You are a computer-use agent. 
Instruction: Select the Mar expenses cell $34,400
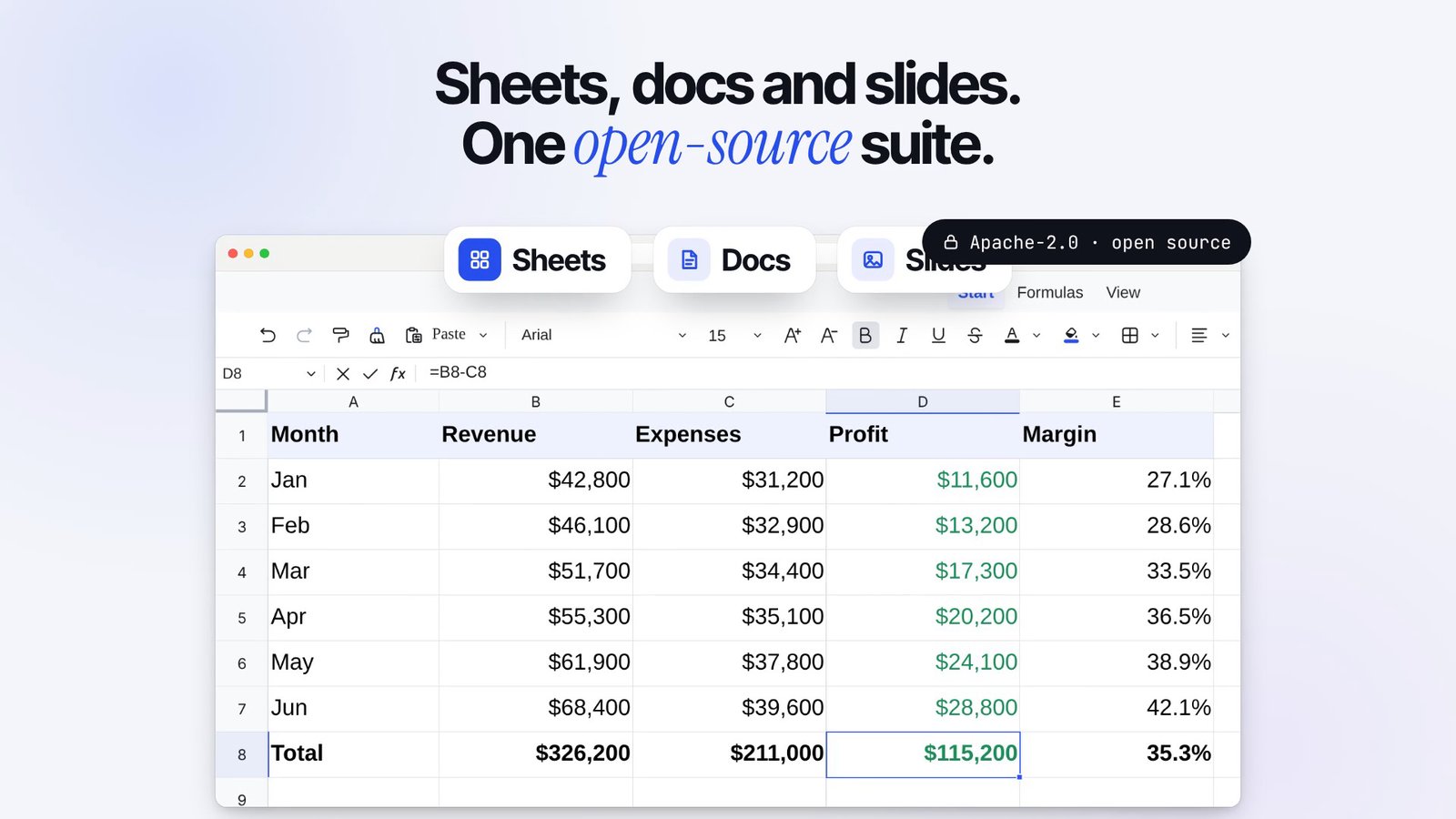[x=729, y=571]
